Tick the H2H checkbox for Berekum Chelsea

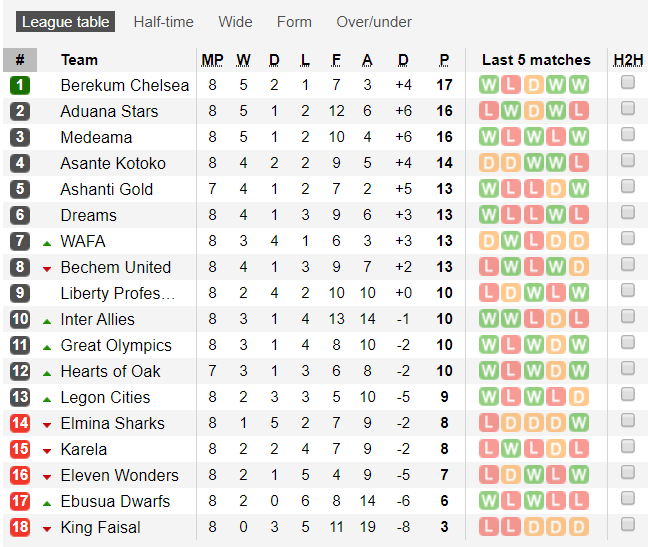click(628, 84)
